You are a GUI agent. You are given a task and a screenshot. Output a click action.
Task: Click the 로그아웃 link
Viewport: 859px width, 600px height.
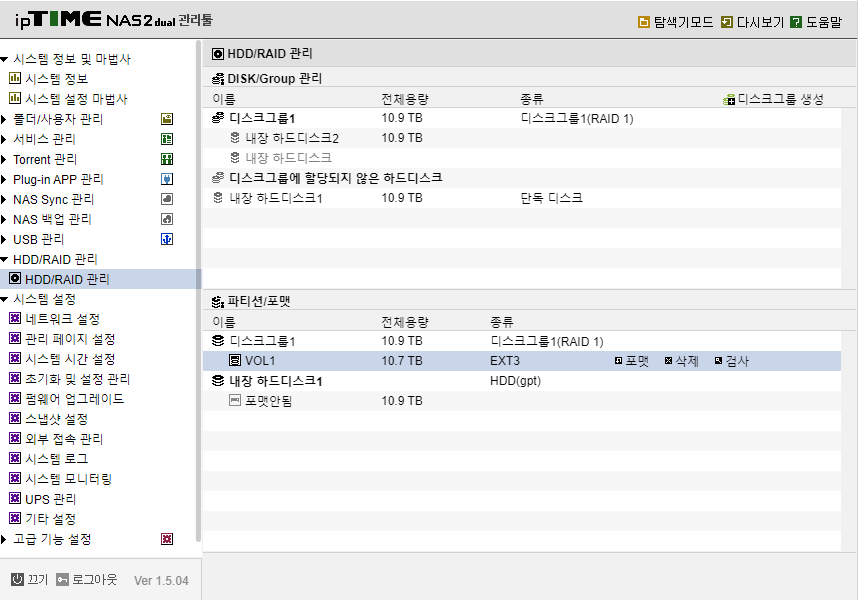(94, 579)
